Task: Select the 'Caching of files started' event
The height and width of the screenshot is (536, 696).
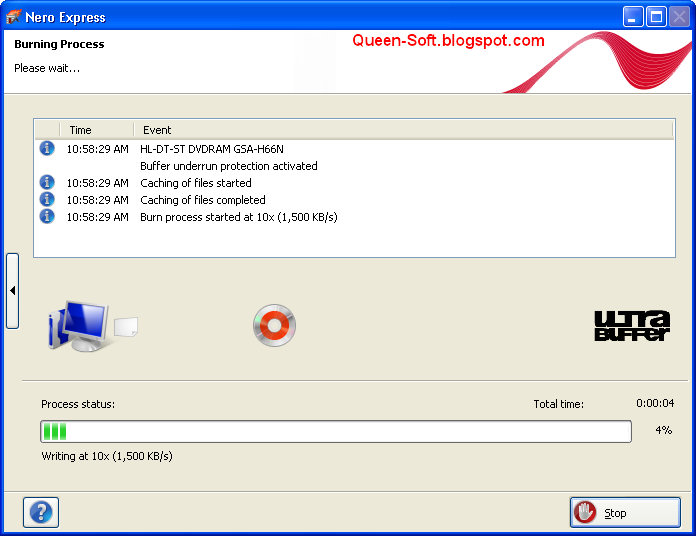Action: click(x=196, y=183)
